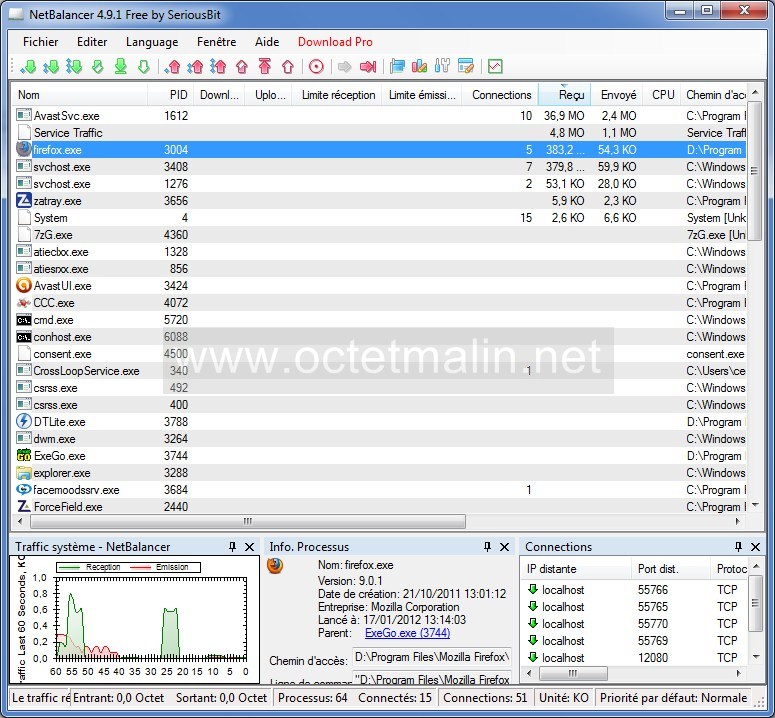775x718 pixels.
Task: Sort by Envoyé column header
Action: 617,95
